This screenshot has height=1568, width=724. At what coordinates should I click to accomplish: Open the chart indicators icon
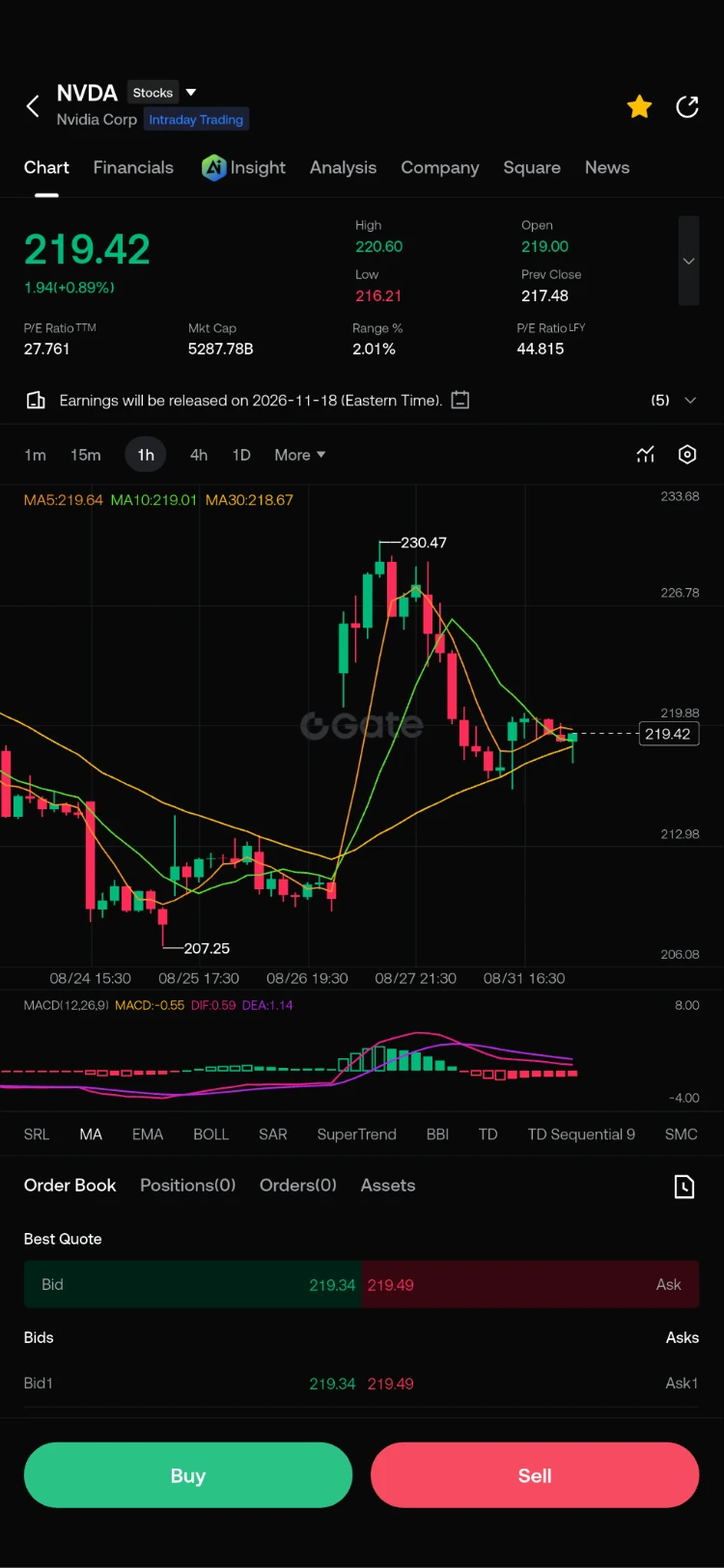tap(646, 454)
